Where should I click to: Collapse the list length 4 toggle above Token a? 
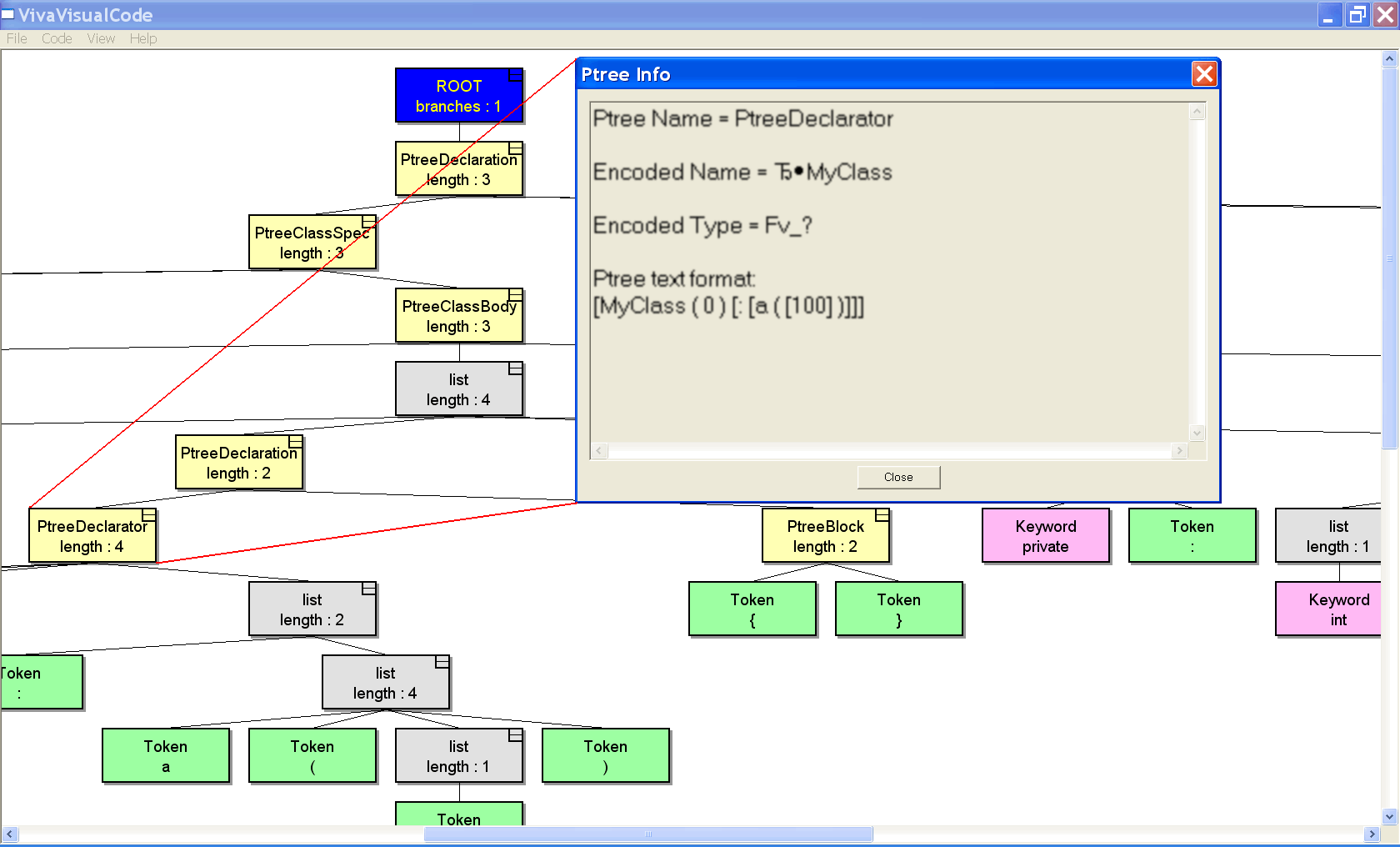click(x=442, y=662)
